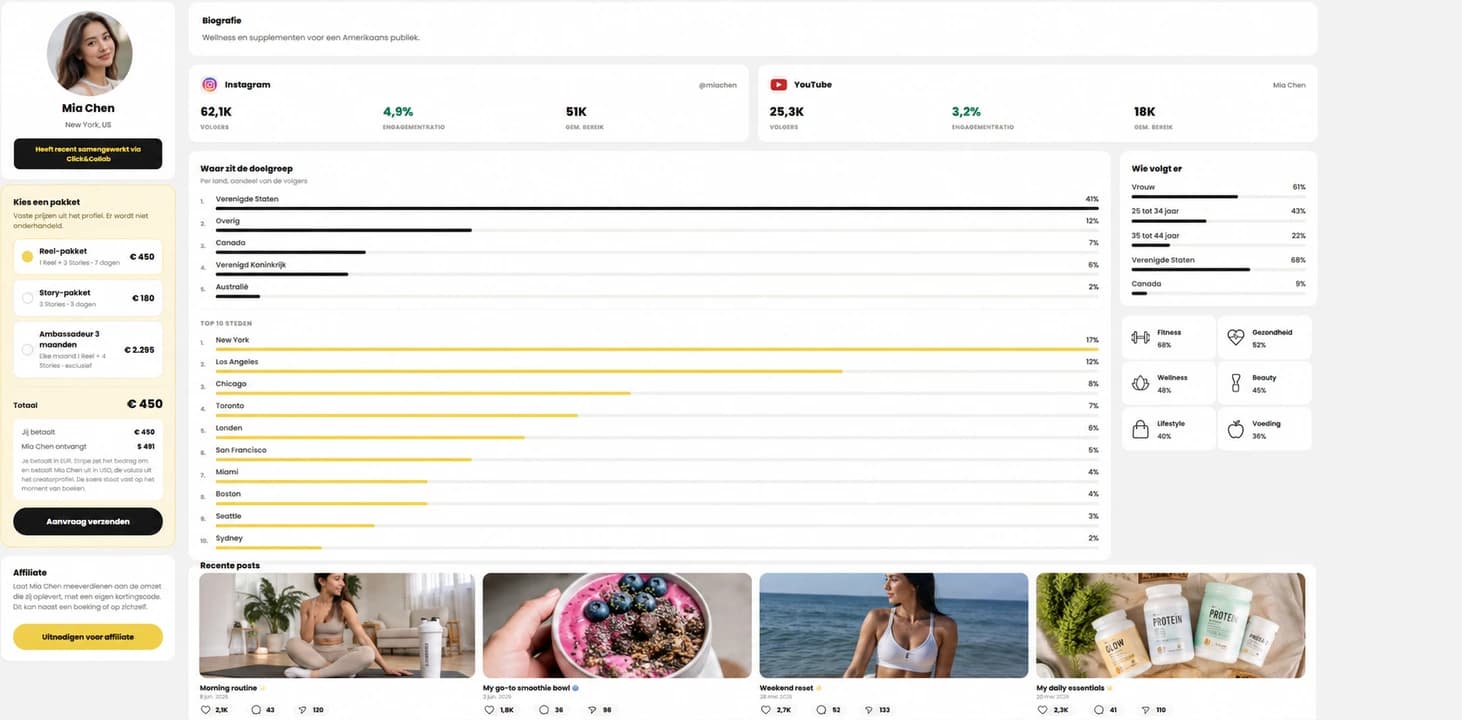Click the Fitness dumbbell icon
Screen dimensions: 1462x720
click(x=1140, y=338)
